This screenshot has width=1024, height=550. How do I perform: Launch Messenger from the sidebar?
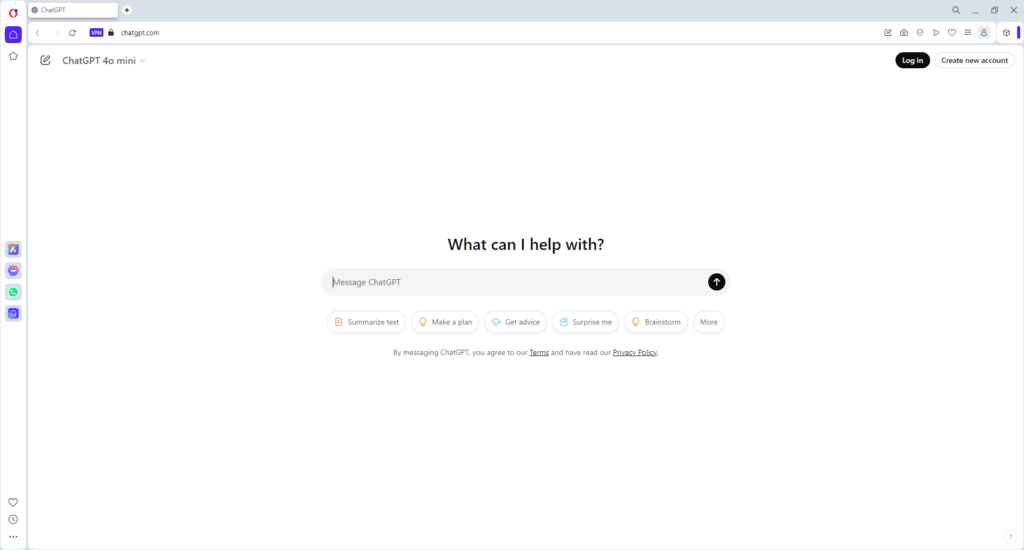click(x=13, y=270)
